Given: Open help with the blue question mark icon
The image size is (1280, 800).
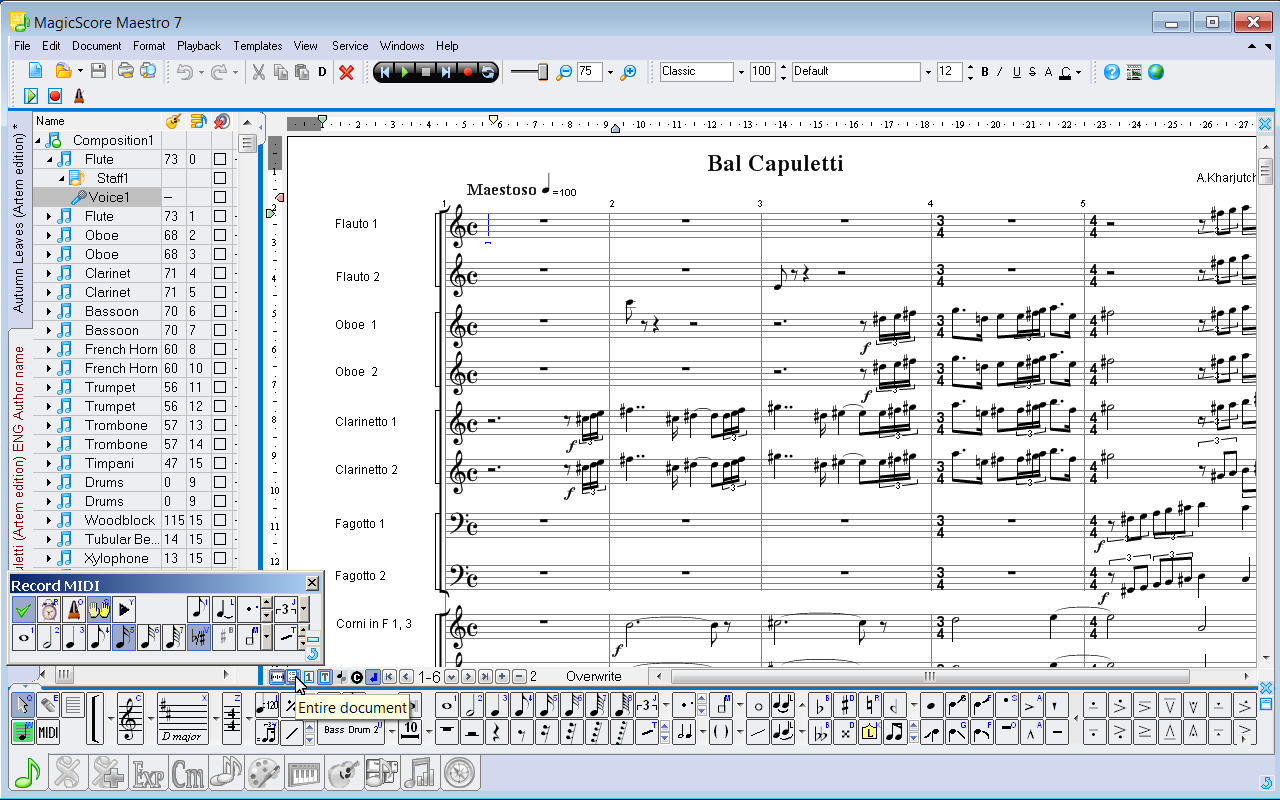Looking at the screenshot, I should [1111, 72].
